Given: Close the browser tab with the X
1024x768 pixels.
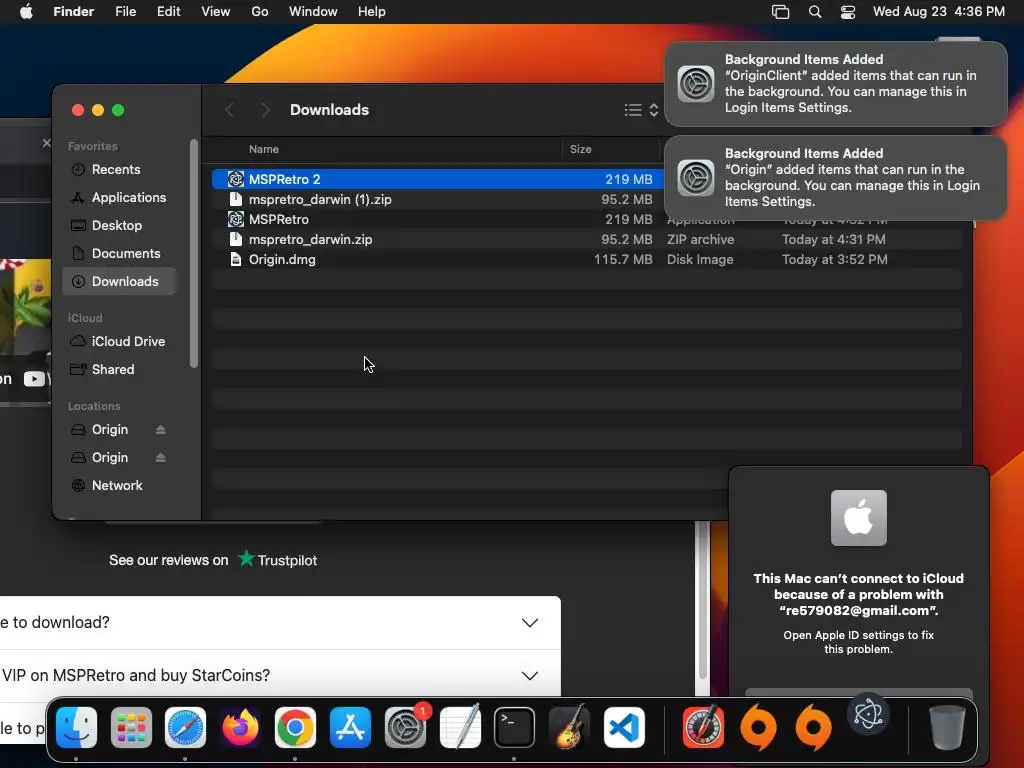Looking at the screenshot, I should 46,142.
